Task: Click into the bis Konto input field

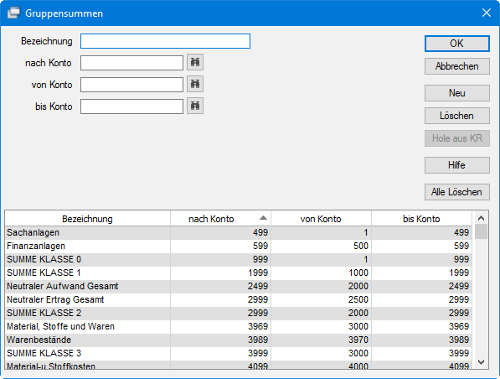Action: tap(132, 106)
